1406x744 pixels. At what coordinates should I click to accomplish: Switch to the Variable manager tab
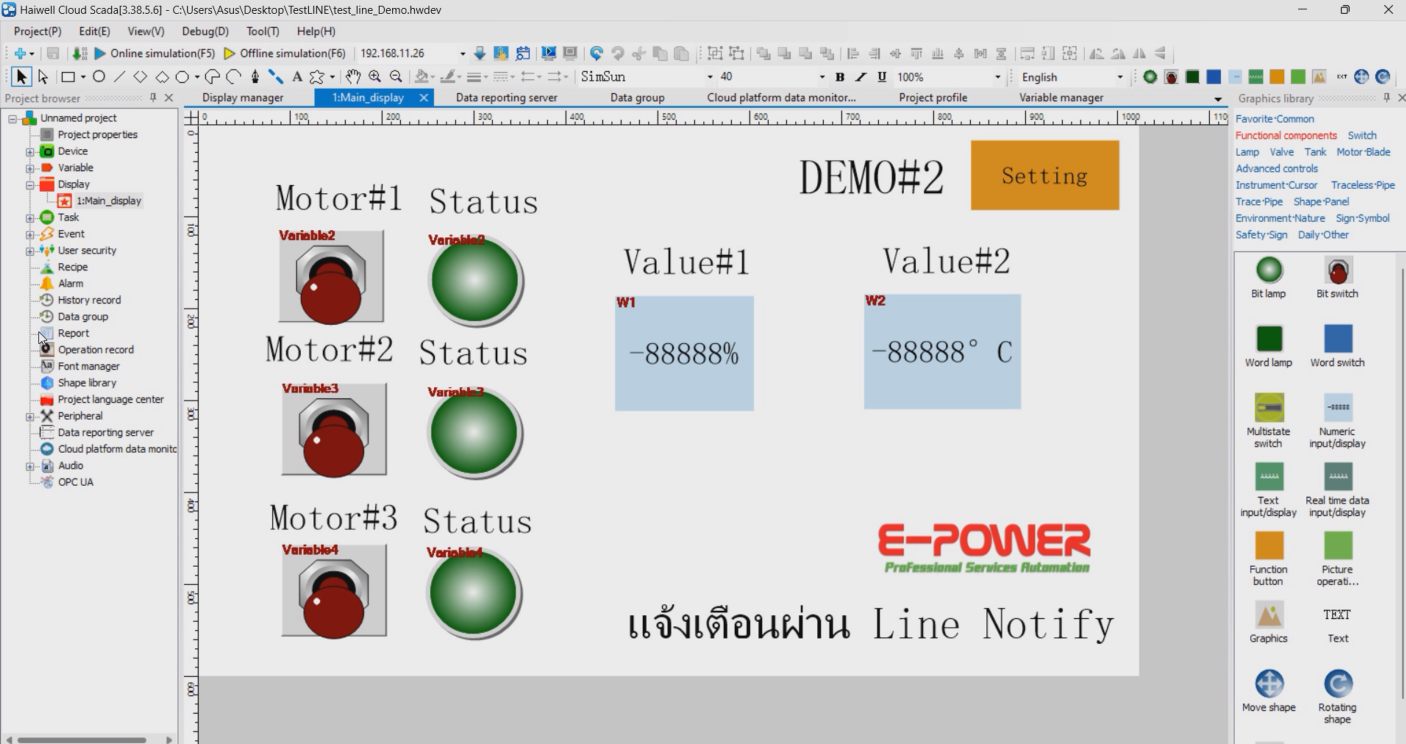1060,98
